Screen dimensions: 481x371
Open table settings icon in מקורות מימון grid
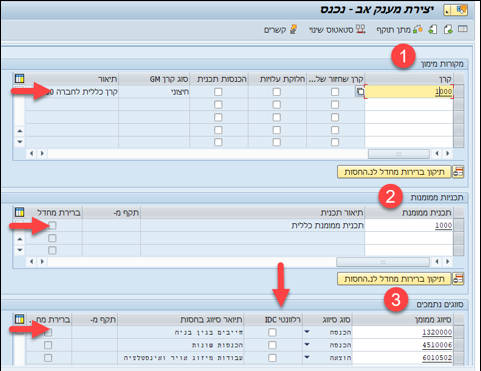click(20, 79)
